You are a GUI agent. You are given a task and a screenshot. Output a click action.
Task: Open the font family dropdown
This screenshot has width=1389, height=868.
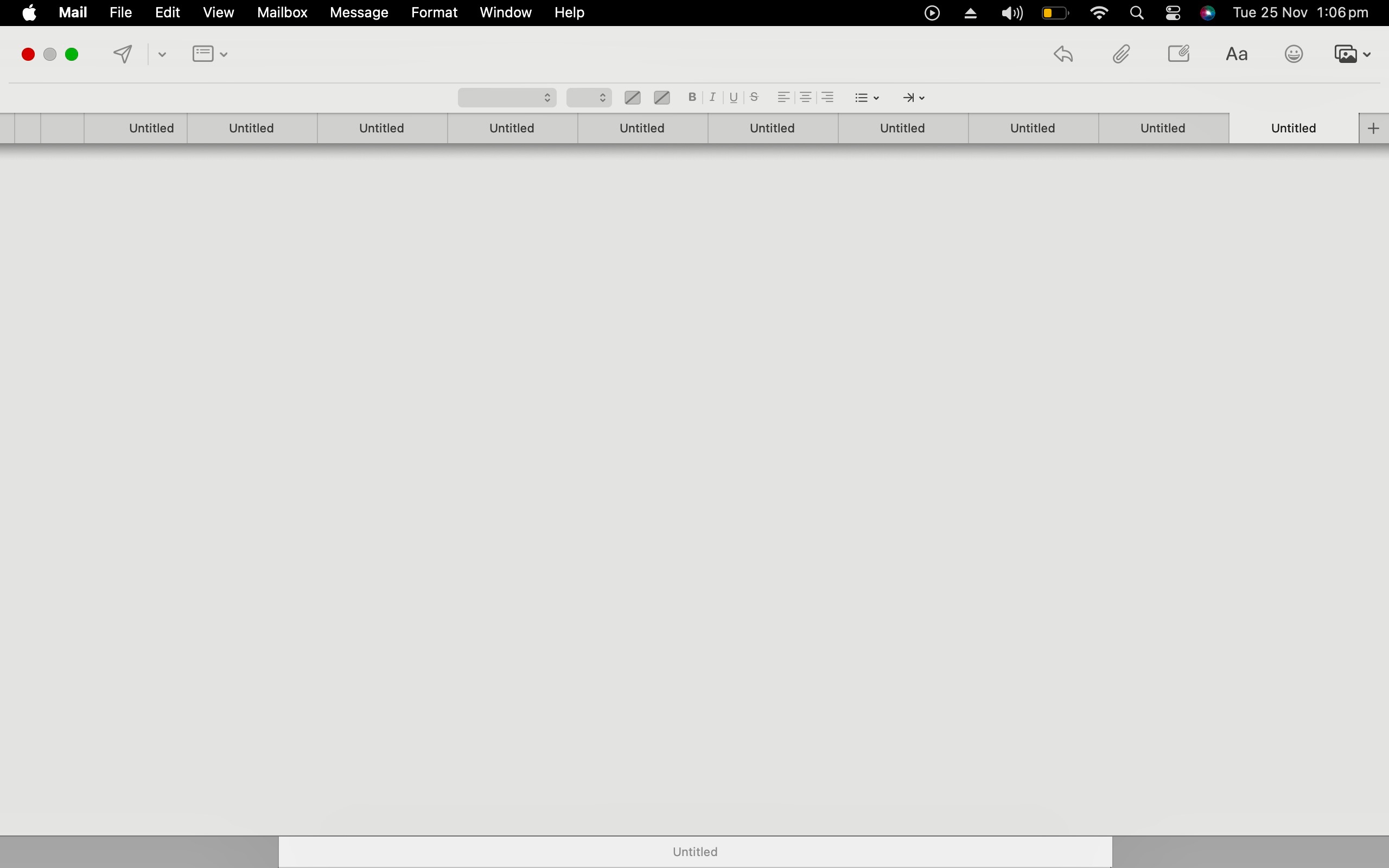507,98
